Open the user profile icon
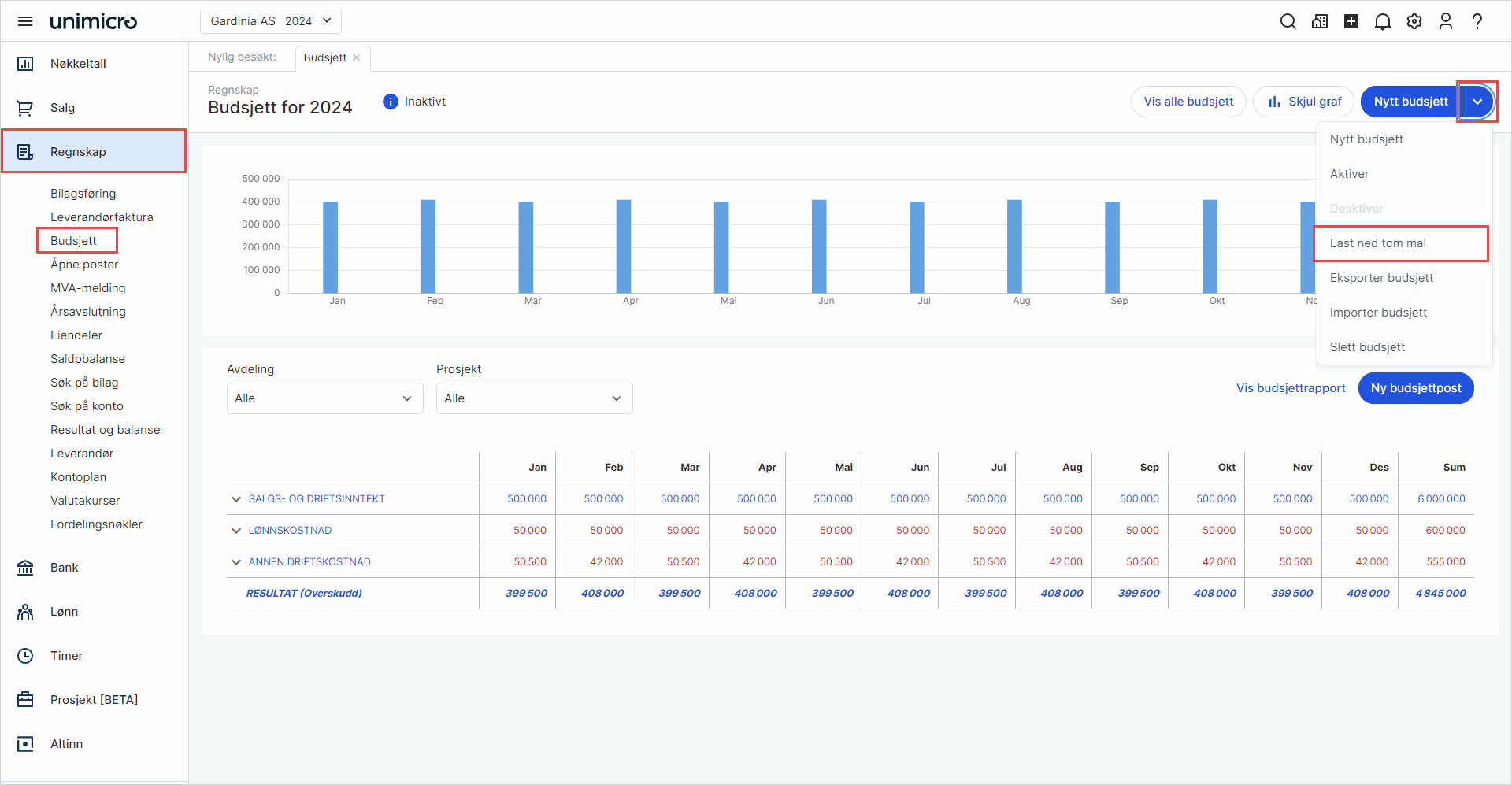Screen dimensions: 1512x785 click(x=1445, y=21)
